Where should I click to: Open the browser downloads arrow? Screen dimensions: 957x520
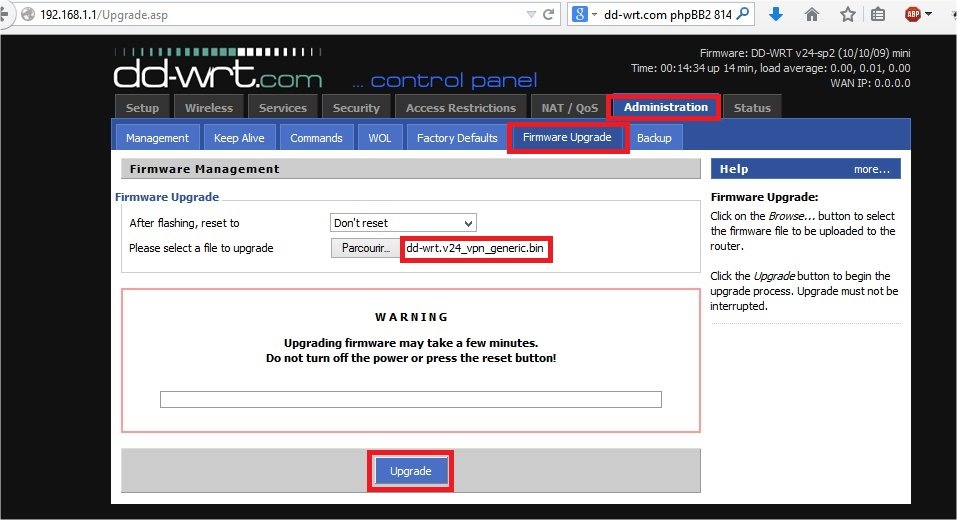pyautogui.click(x=776, y=15)
